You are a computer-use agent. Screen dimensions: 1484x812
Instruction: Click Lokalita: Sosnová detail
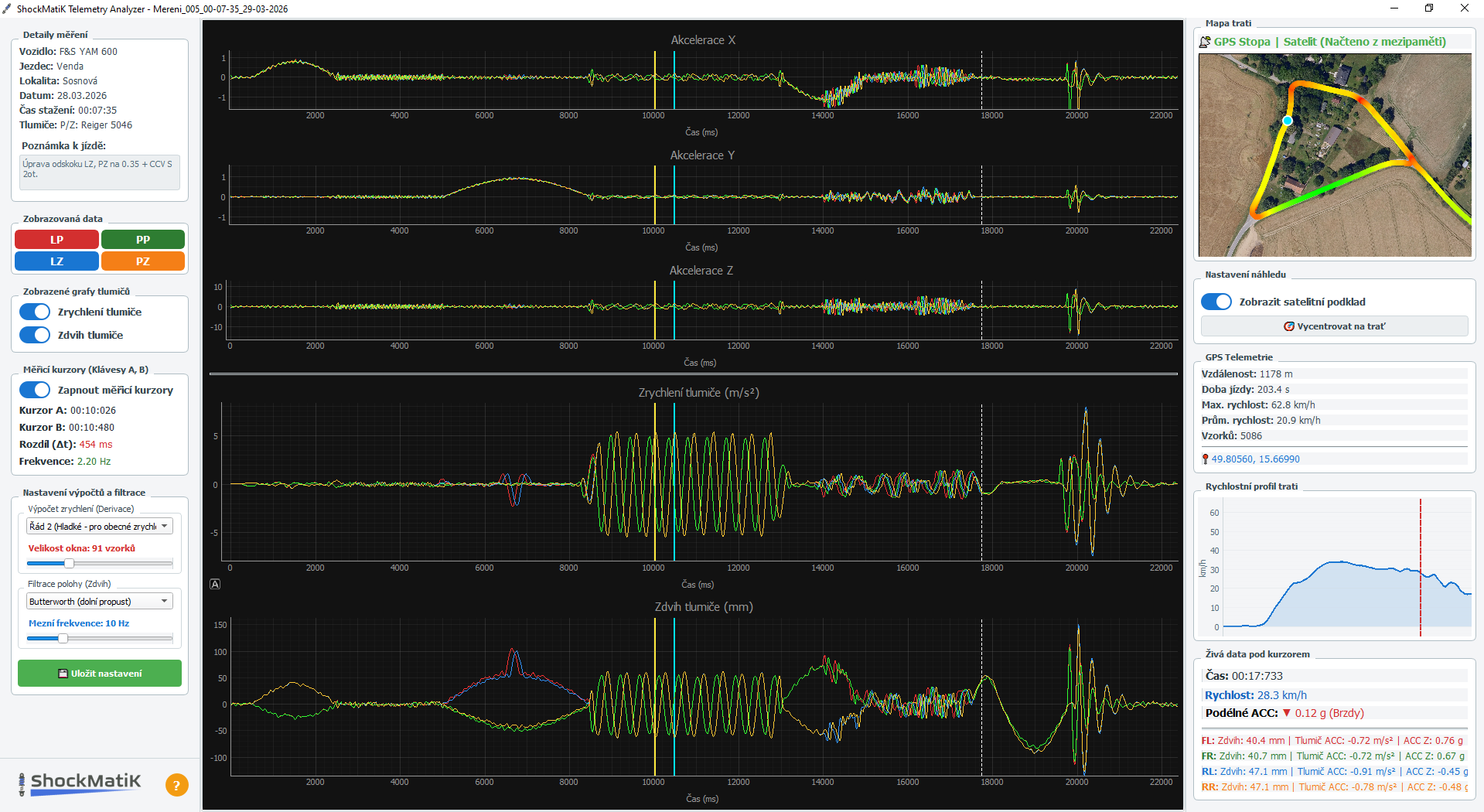click(x=58, y=81)
